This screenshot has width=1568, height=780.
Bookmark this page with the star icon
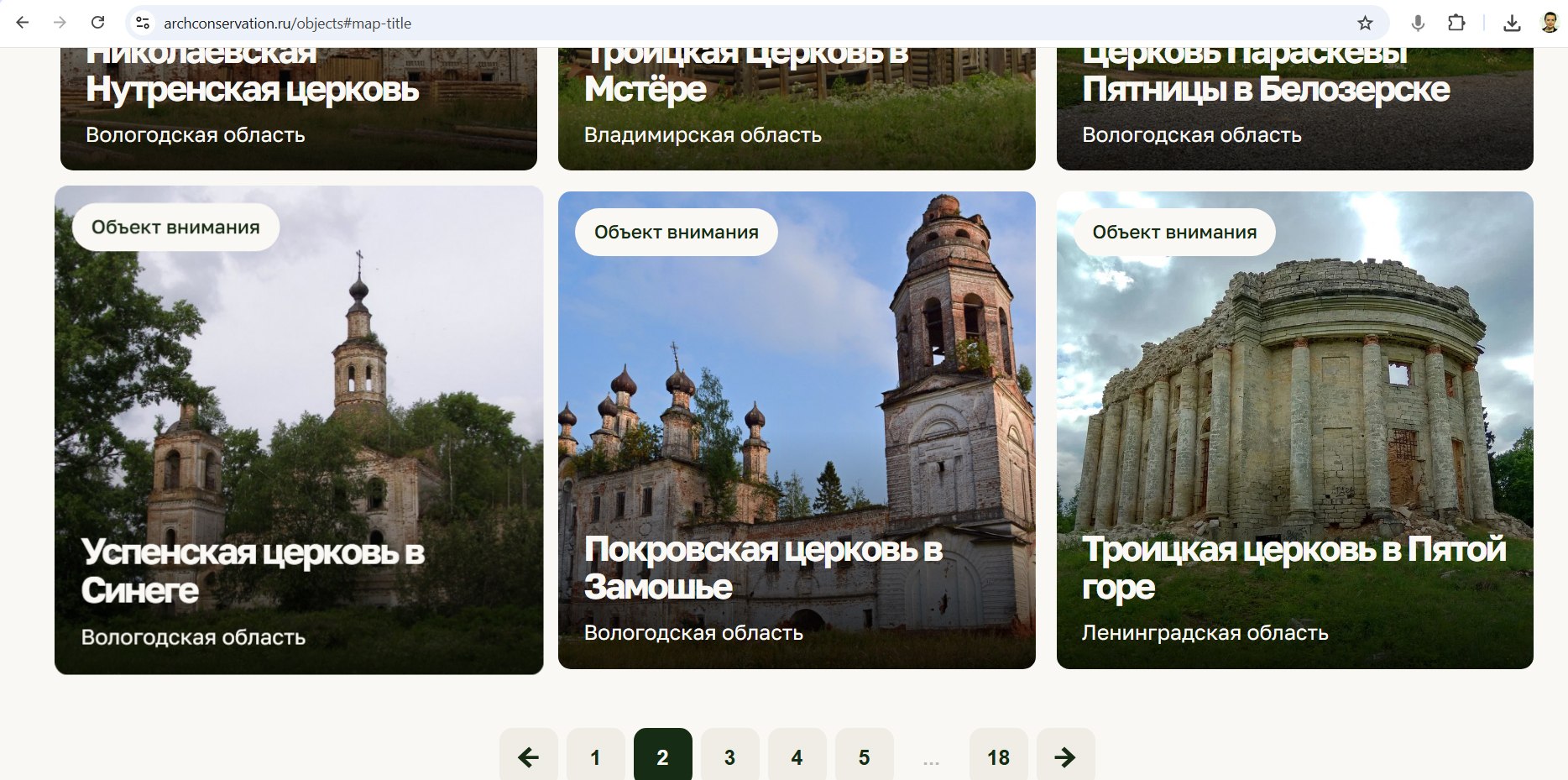pos(1365,23)
